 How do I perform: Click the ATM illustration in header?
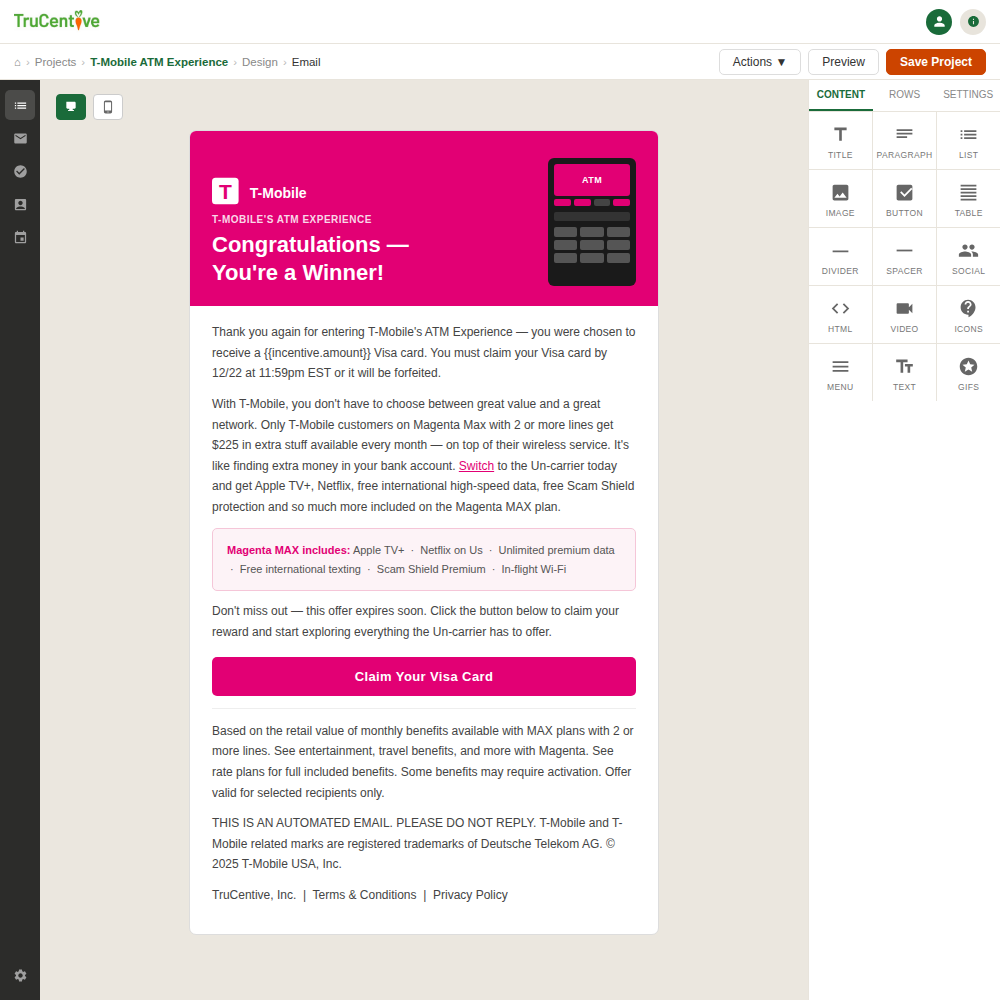pyautogui.click(x=591, y=221)
